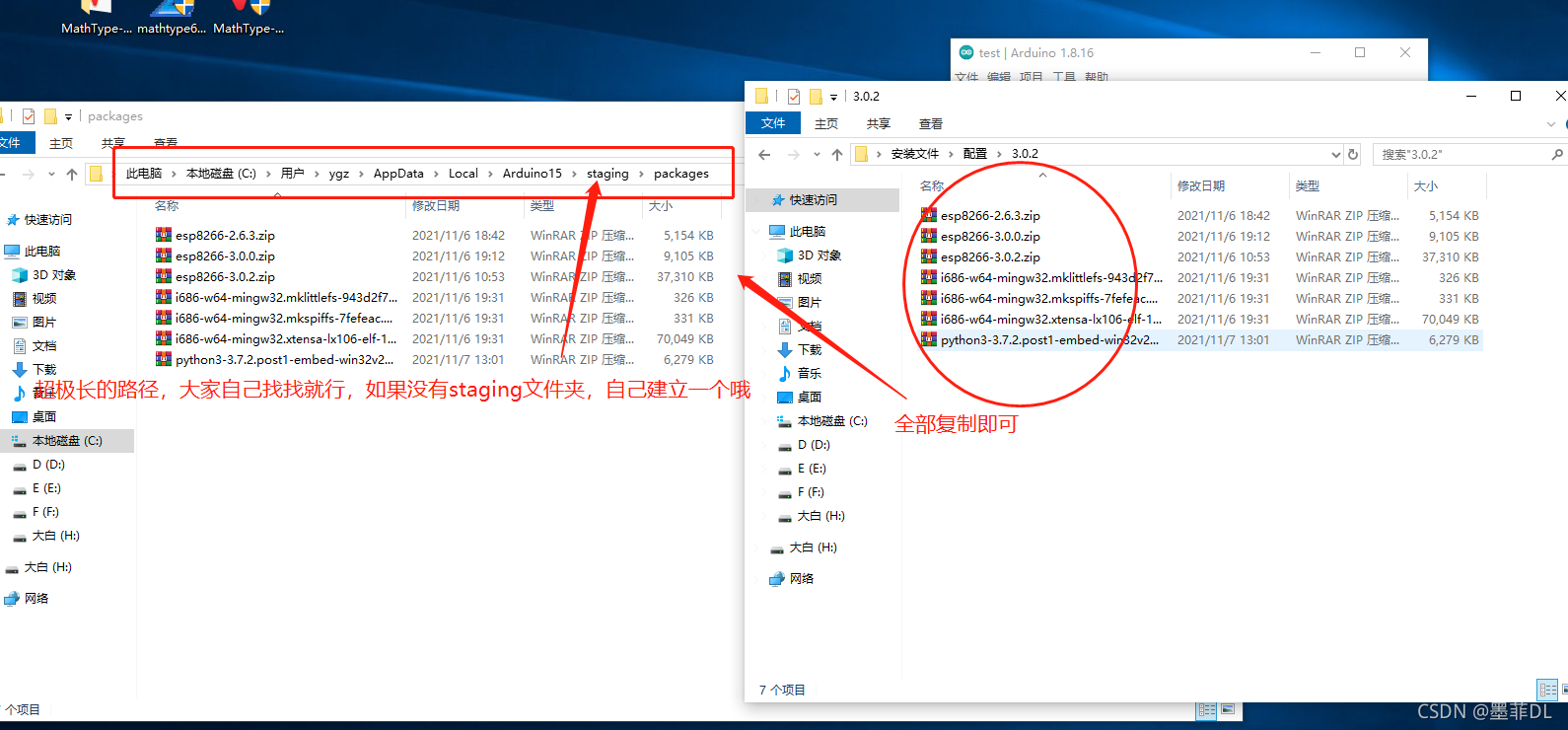Click 配置 in the 3.0.2 address breadcrumb

point(975,154)
